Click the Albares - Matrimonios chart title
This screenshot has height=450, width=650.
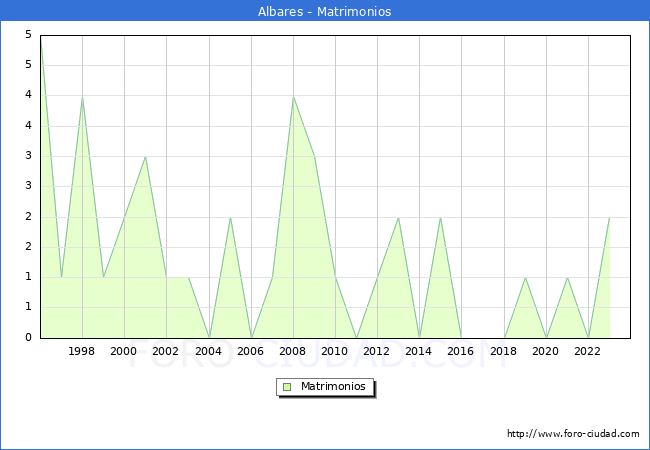[325, 11]
